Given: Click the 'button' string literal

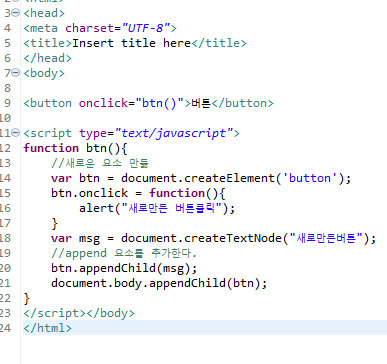Looking at the screenshot, I should click(310, 178).
